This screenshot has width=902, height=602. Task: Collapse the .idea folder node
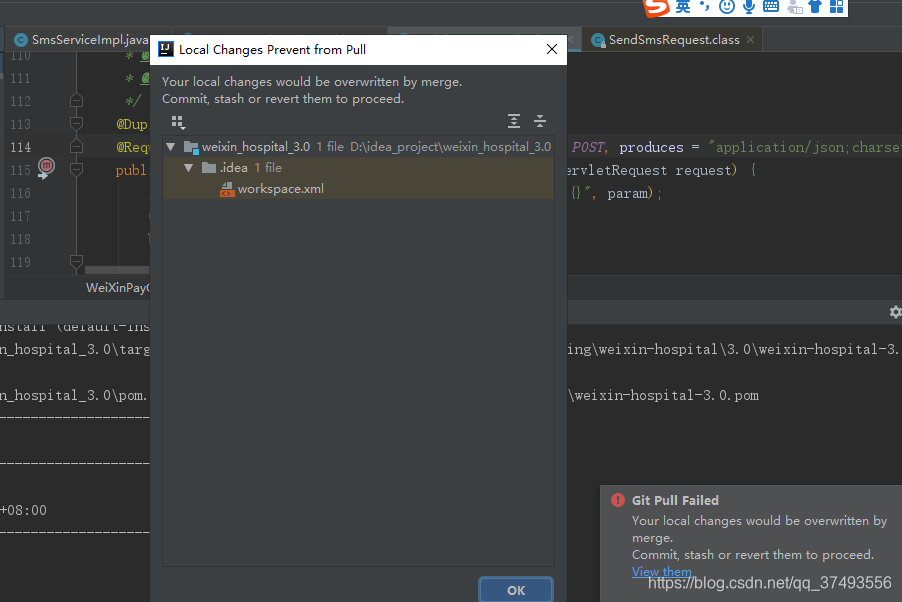(189, 168)
